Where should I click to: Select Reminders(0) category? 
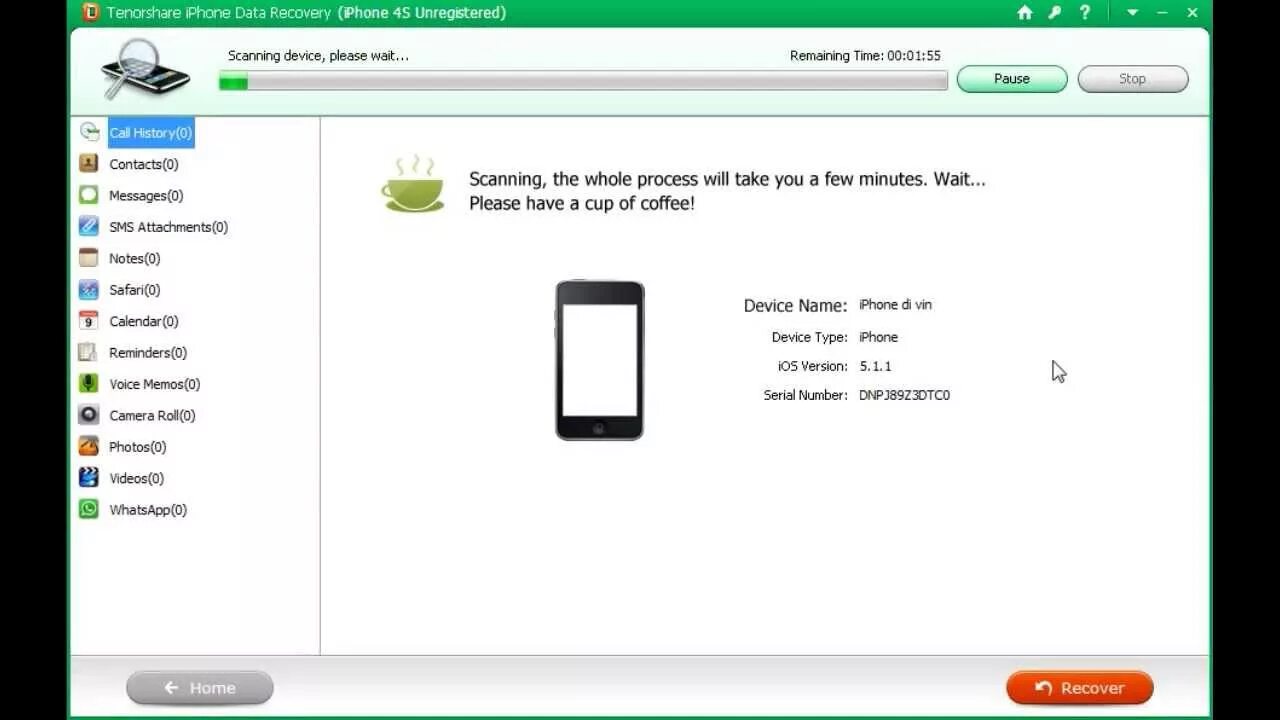148,352
